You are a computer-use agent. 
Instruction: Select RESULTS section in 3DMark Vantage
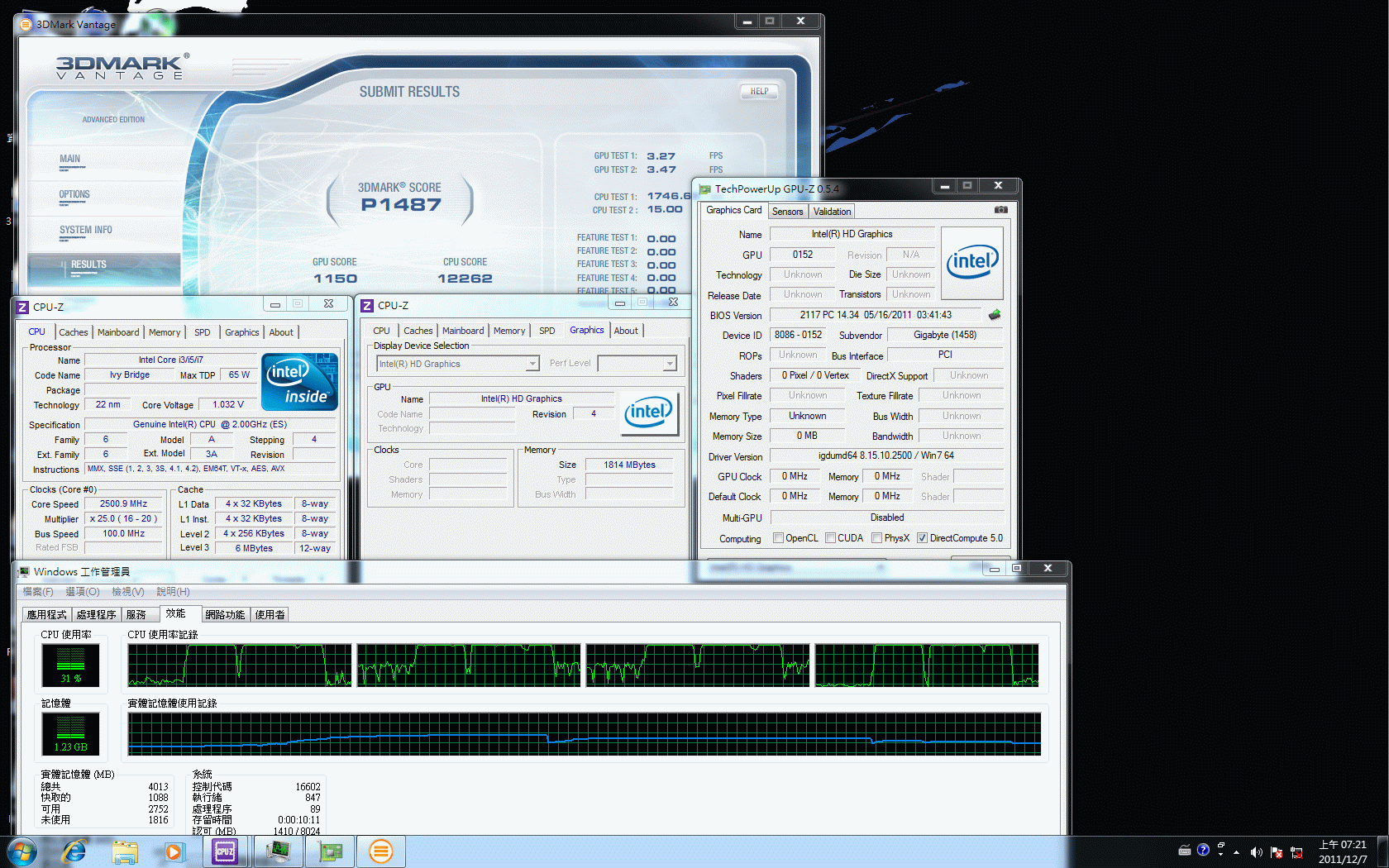[88, 265]
